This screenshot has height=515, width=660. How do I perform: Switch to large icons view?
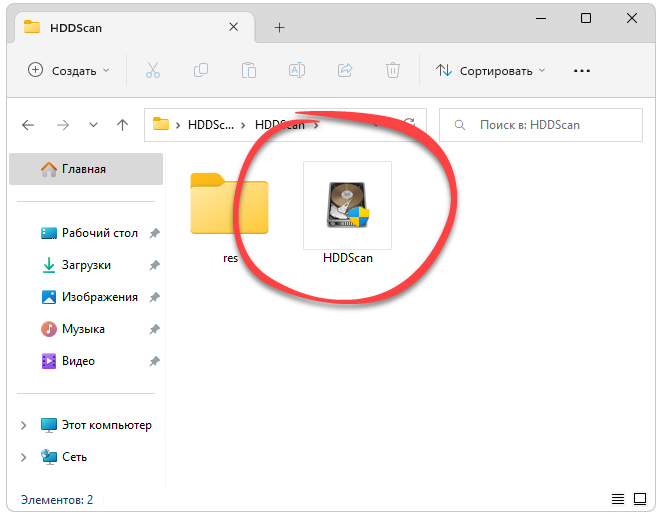pos(640,499)
